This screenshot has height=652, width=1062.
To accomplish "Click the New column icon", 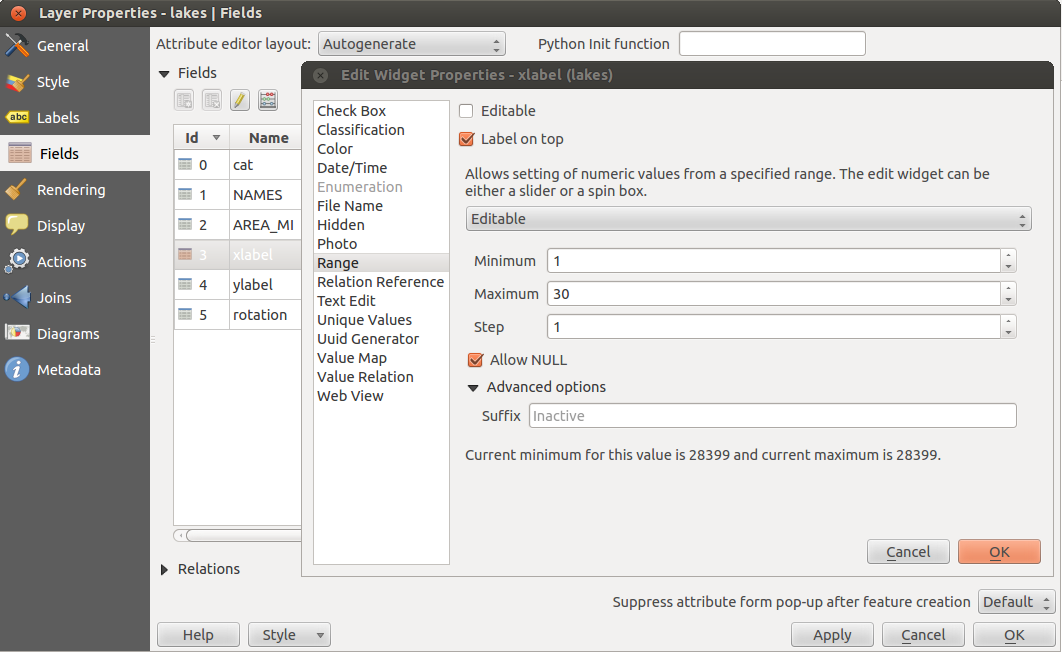I will (184, 100).
